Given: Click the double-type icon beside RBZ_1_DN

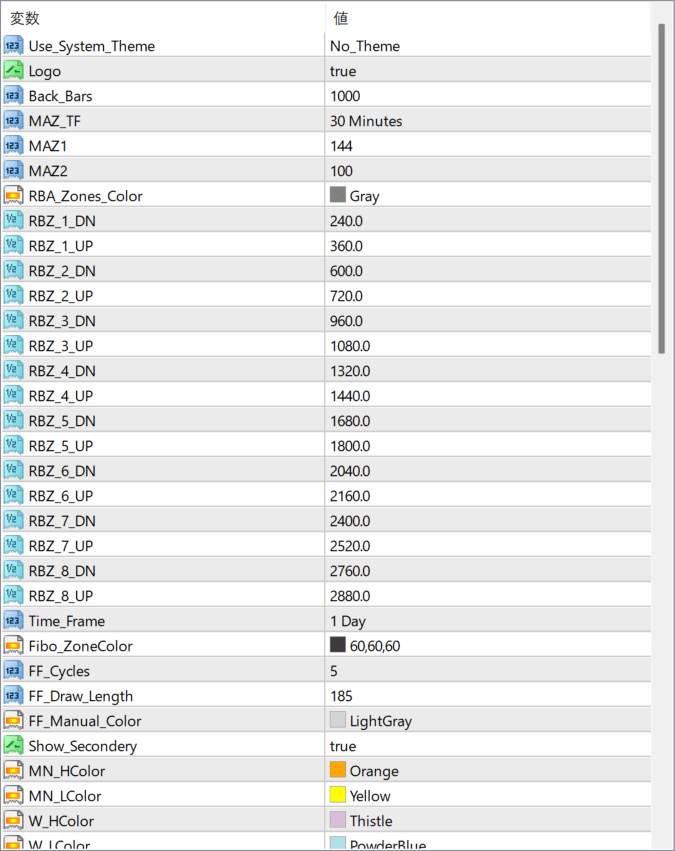Looking at the screenshot, I should pos(13,221).
